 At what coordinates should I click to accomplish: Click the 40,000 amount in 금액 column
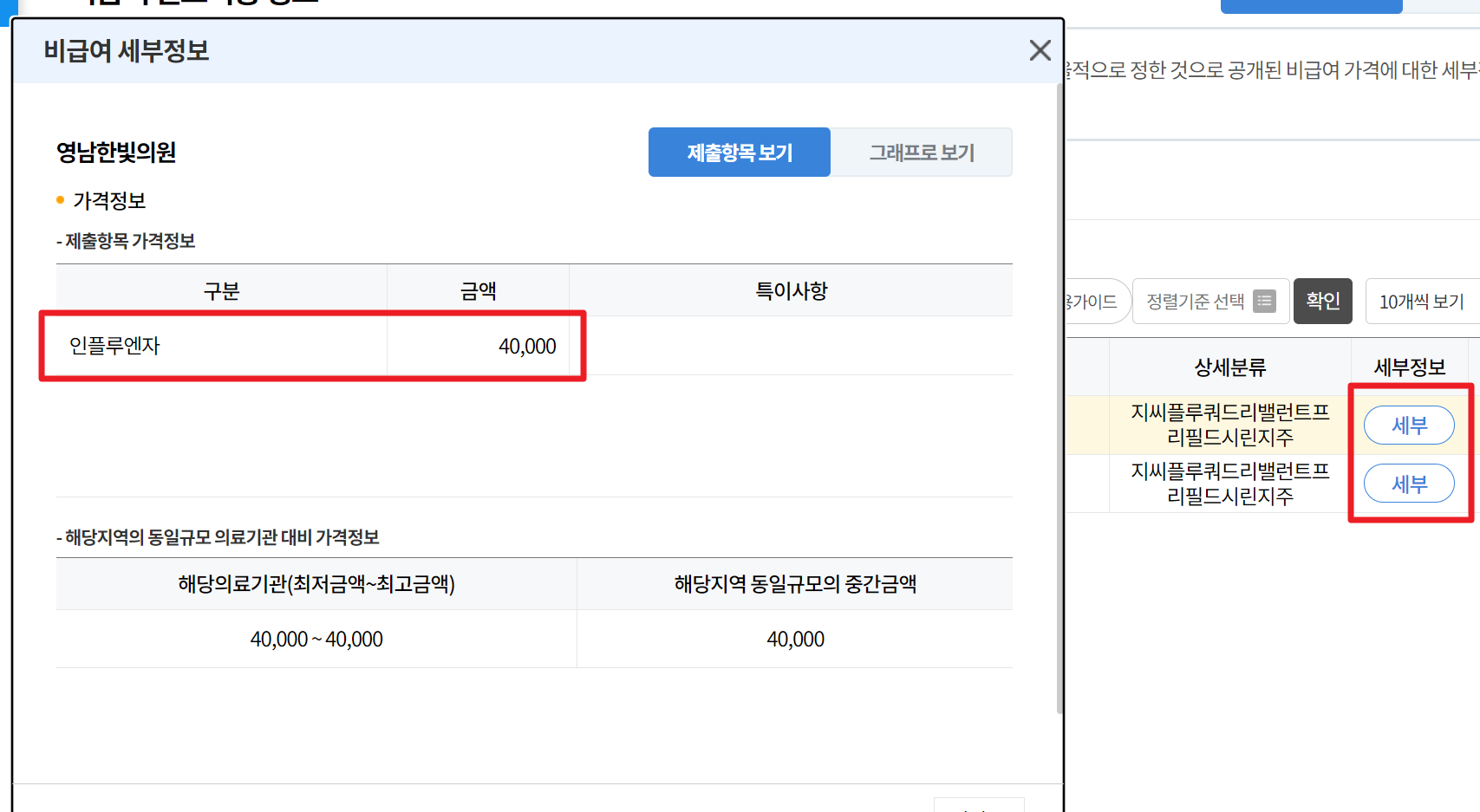(527, 347)
